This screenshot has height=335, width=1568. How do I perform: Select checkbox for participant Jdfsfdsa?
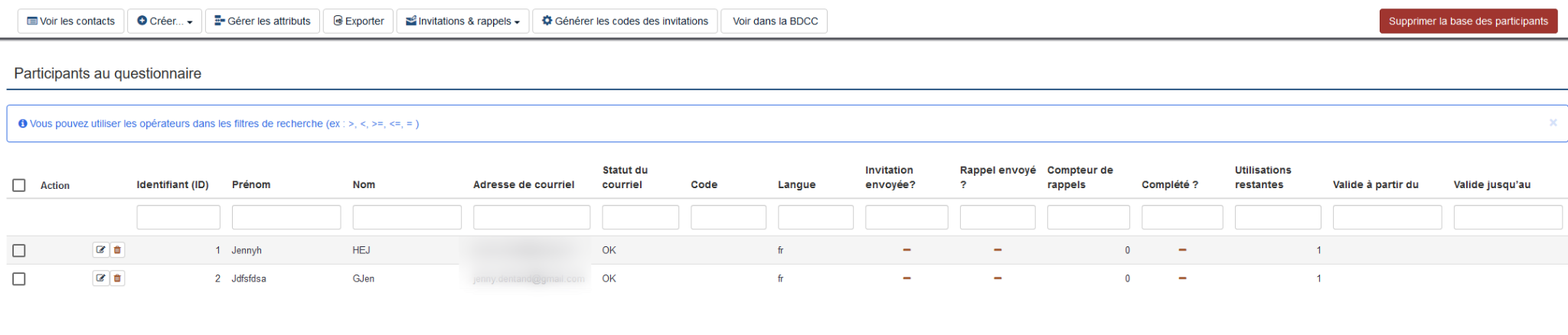tap(19, 279)
